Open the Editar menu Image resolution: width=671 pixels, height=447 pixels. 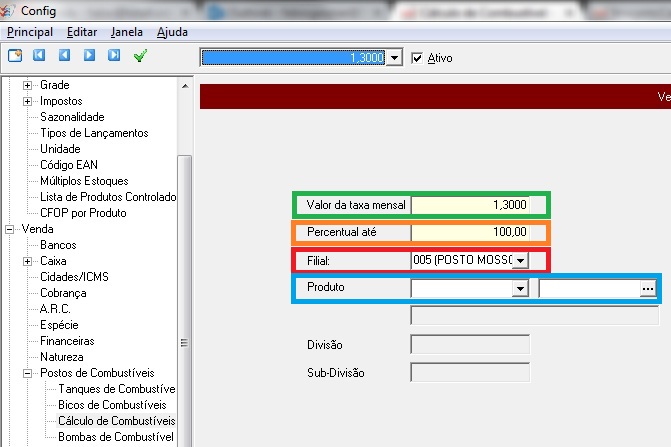click(x=82, y=32)
